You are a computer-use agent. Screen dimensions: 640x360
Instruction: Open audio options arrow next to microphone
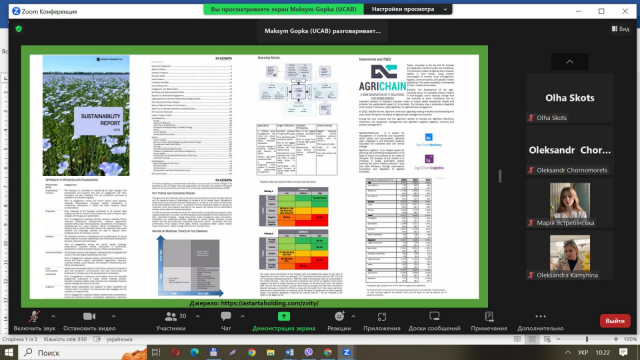(x=53, y=316)
